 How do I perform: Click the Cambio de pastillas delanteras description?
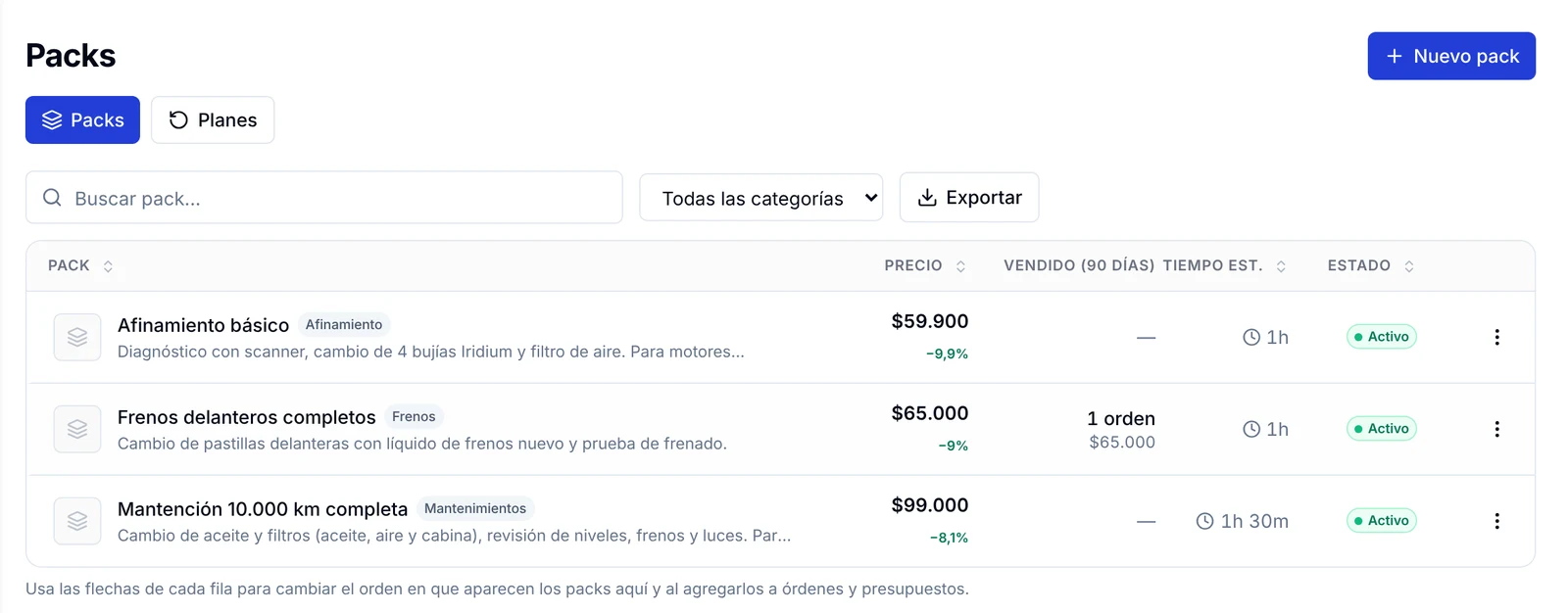tap(422, 444)
